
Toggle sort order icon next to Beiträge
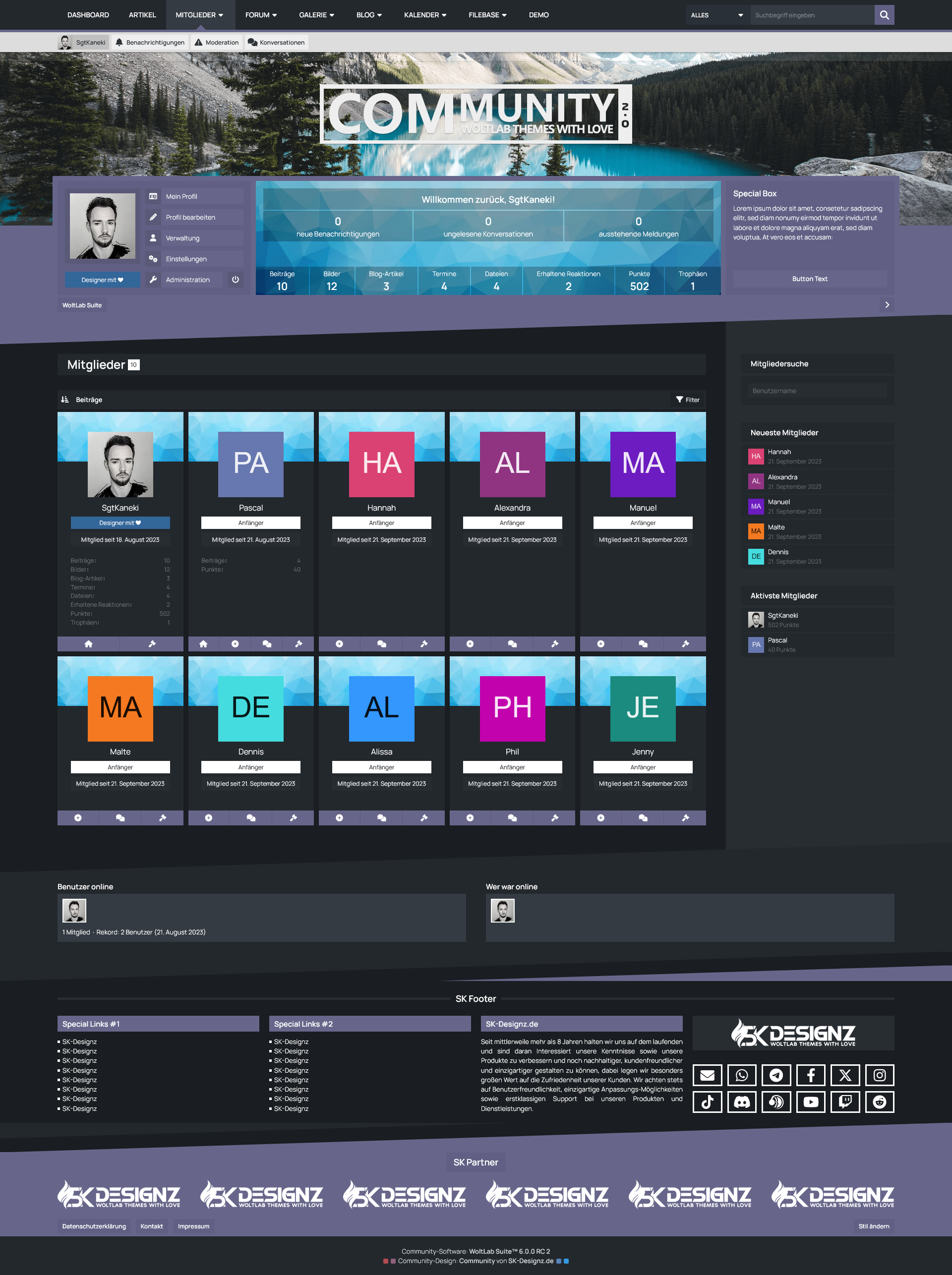(65, 399)
